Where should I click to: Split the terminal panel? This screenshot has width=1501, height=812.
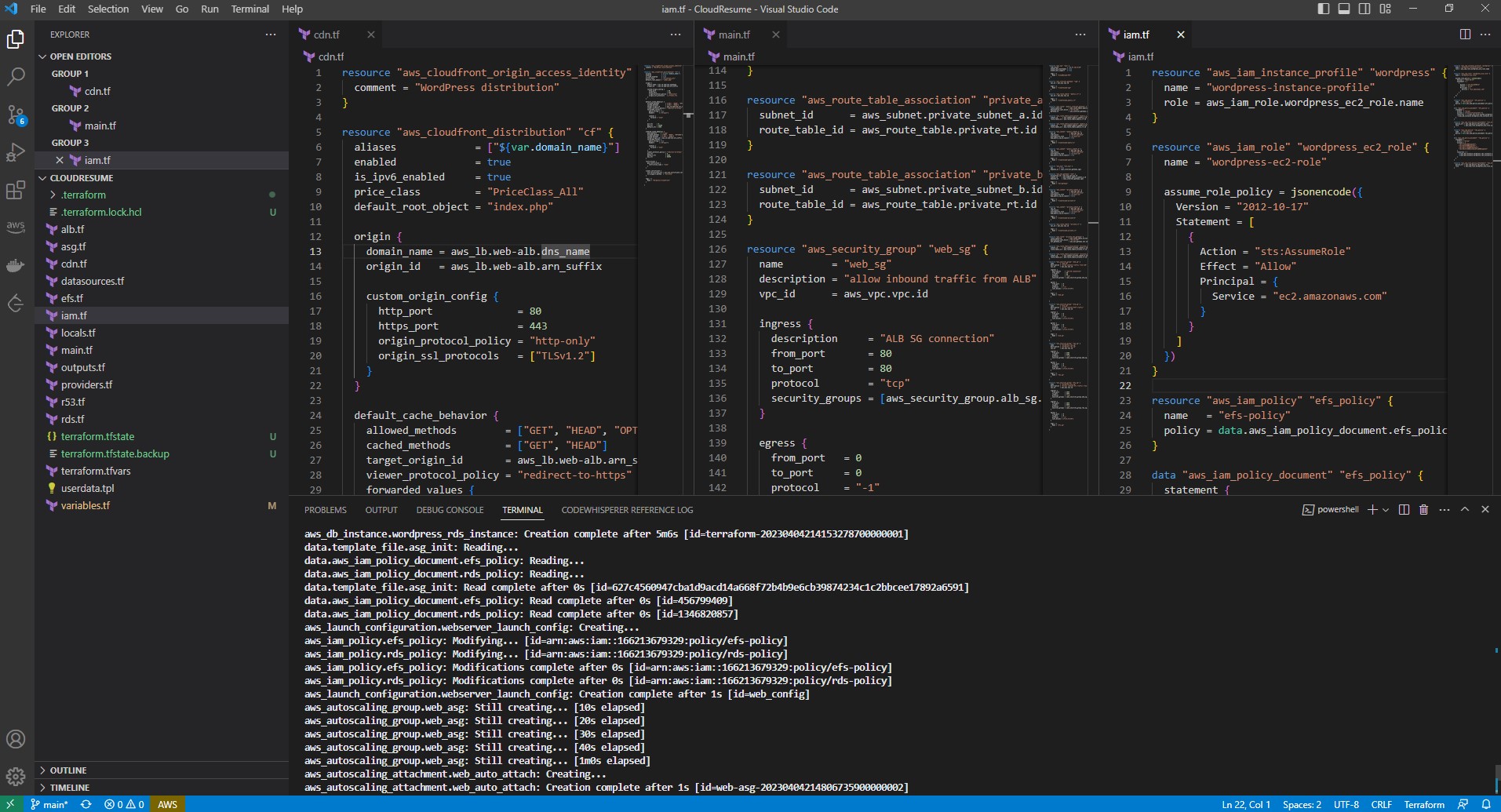1404,510
